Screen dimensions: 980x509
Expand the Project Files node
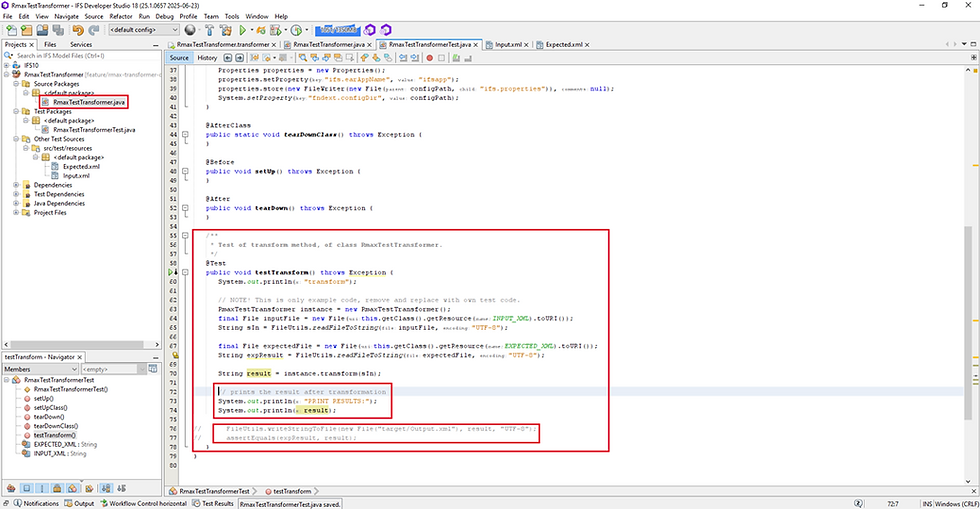(x=16, y=213)
